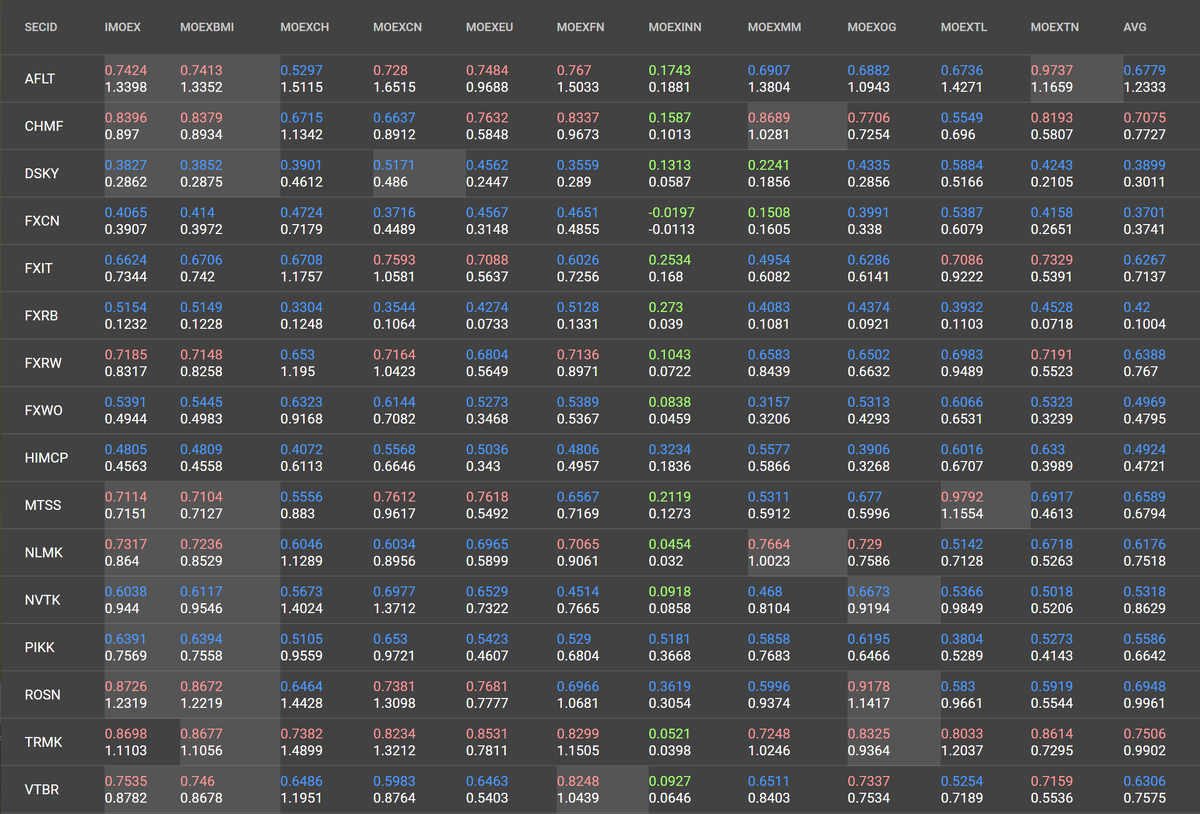Select the MOEXBMI column header
Image resolution: width=1200 pixels, height=814 pixels.
tap(207, 27)
